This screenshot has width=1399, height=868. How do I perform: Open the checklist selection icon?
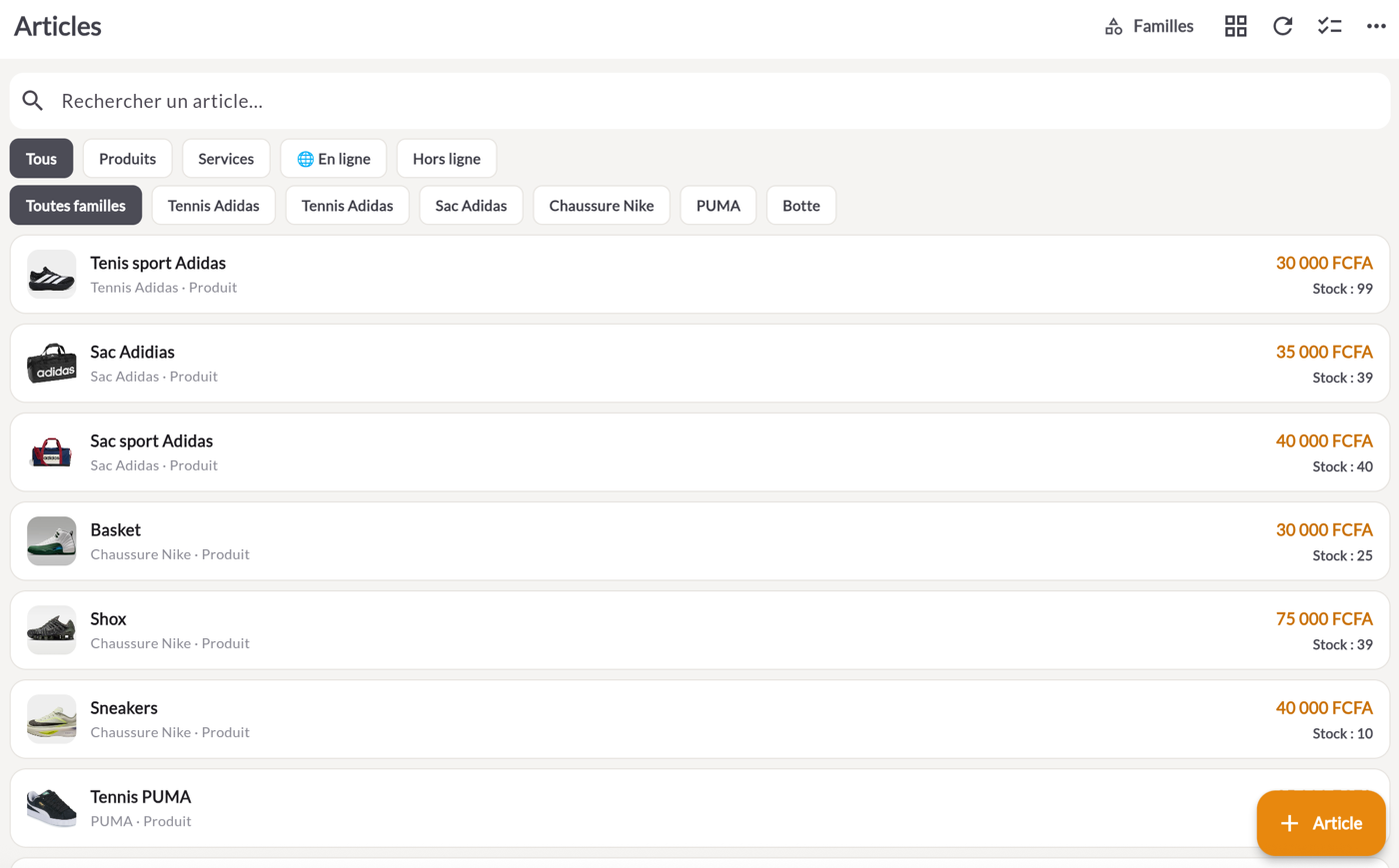(x=1329, y=26)
